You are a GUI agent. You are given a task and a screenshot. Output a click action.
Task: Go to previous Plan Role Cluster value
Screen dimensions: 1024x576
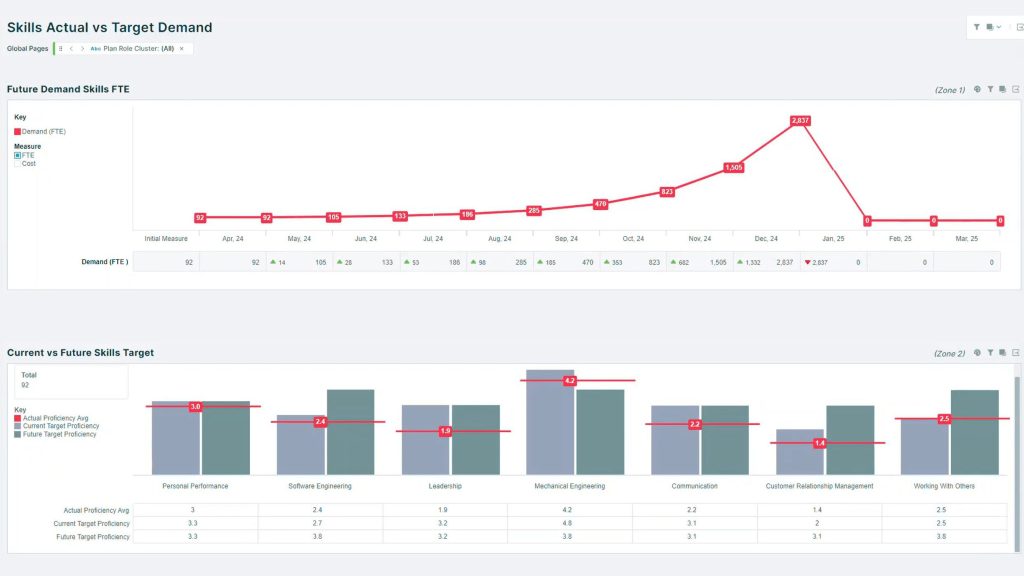coord(71,48)
